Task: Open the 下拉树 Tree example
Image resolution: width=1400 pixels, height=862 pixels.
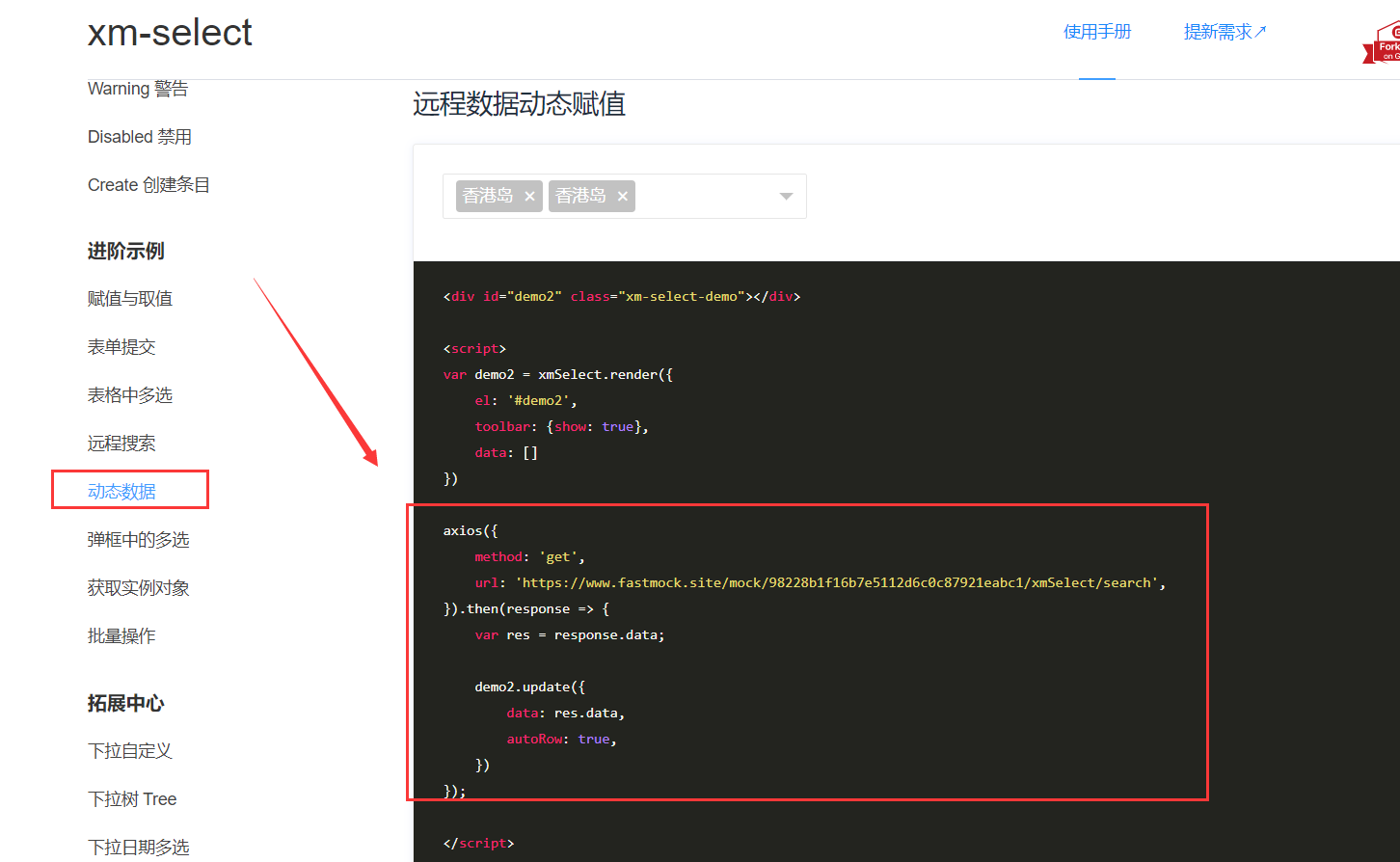Action: [x=131, y=798]
